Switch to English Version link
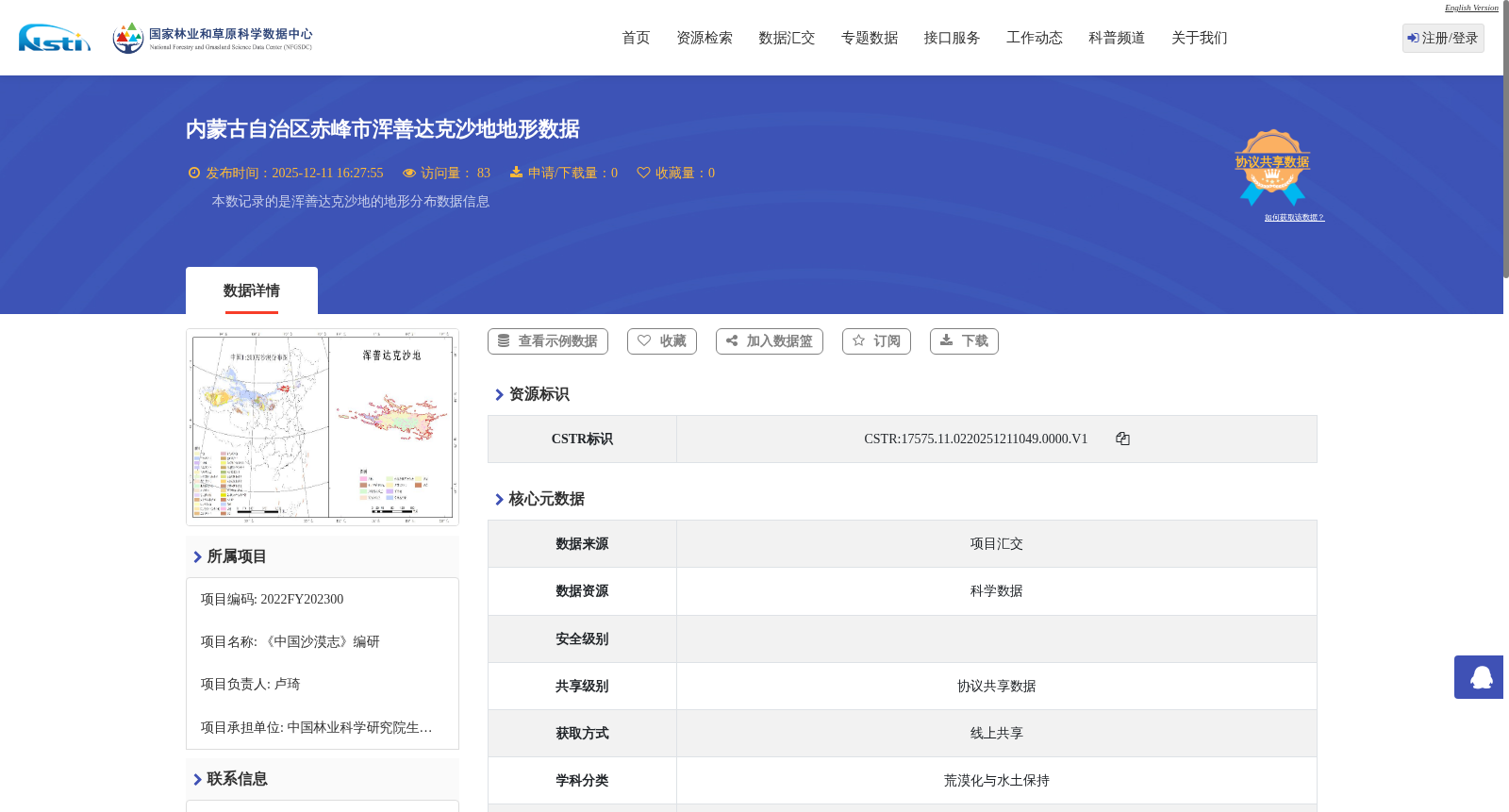Viewport: 1509px width, 812px height. [x=1471, y=8]
